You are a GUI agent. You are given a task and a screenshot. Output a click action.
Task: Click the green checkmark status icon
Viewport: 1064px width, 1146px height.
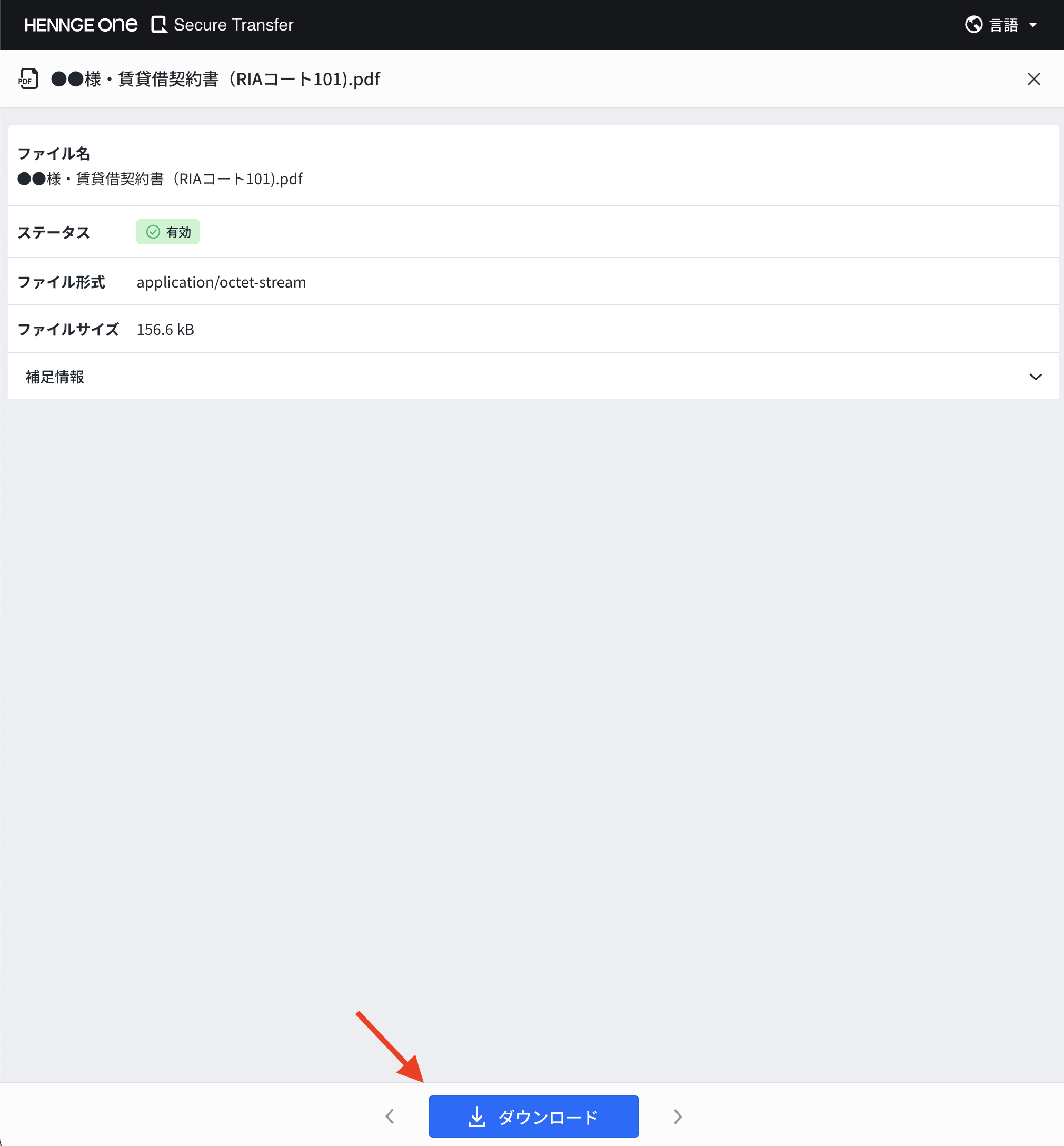click(x=153, y=232)
